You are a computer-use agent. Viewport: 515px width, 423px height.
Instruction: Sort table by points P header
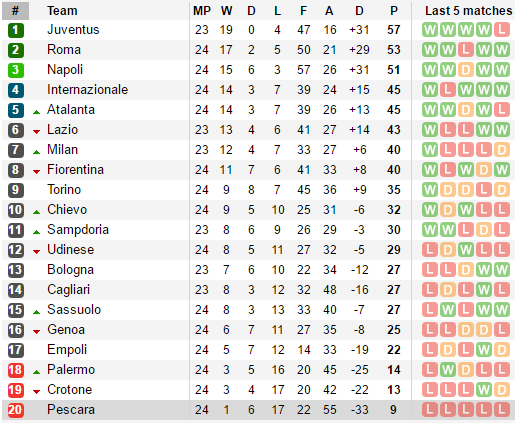coord(394,11)
